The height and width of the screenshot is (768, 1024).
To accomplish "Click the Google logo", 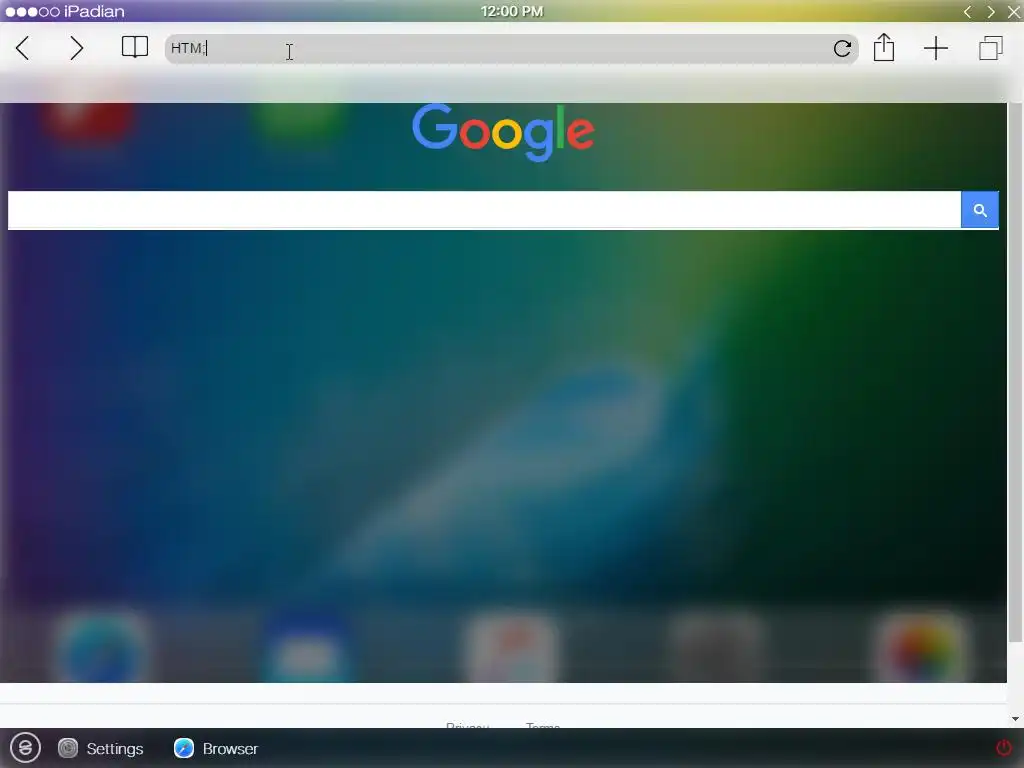I will 503,133.
